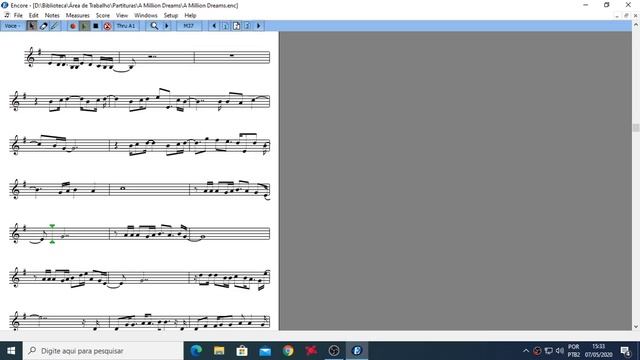Screen dimensions: 640x360
Task: Open the Notes menu
Action: [x=52, y=15]
